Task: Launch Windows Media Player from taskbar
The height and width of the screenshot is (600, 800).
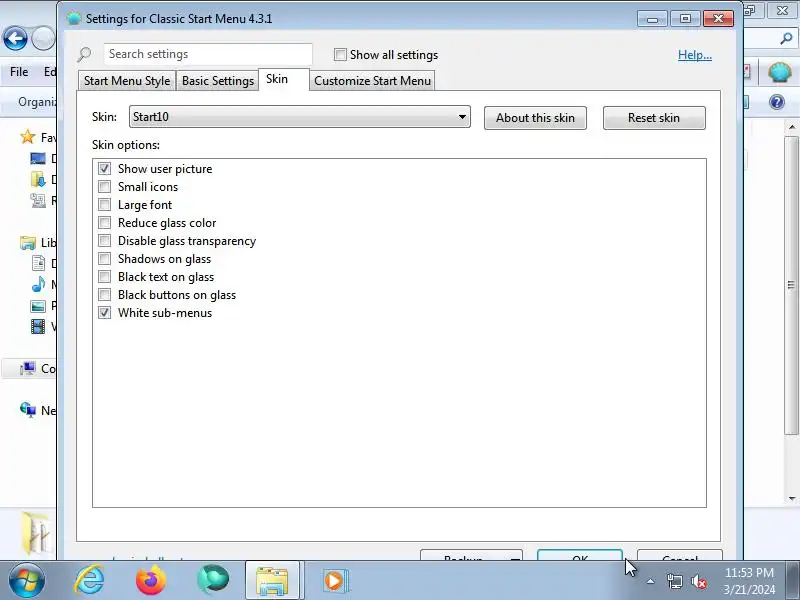Action: coord(335,581)
